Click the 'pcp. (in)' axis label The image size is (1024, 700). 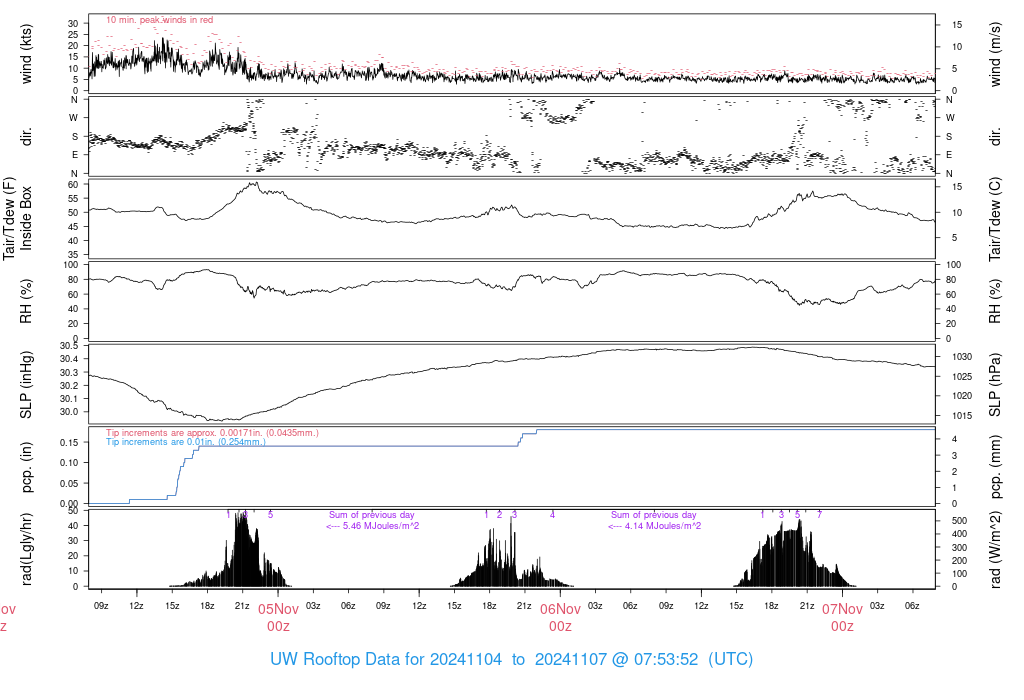coord(26,467)
